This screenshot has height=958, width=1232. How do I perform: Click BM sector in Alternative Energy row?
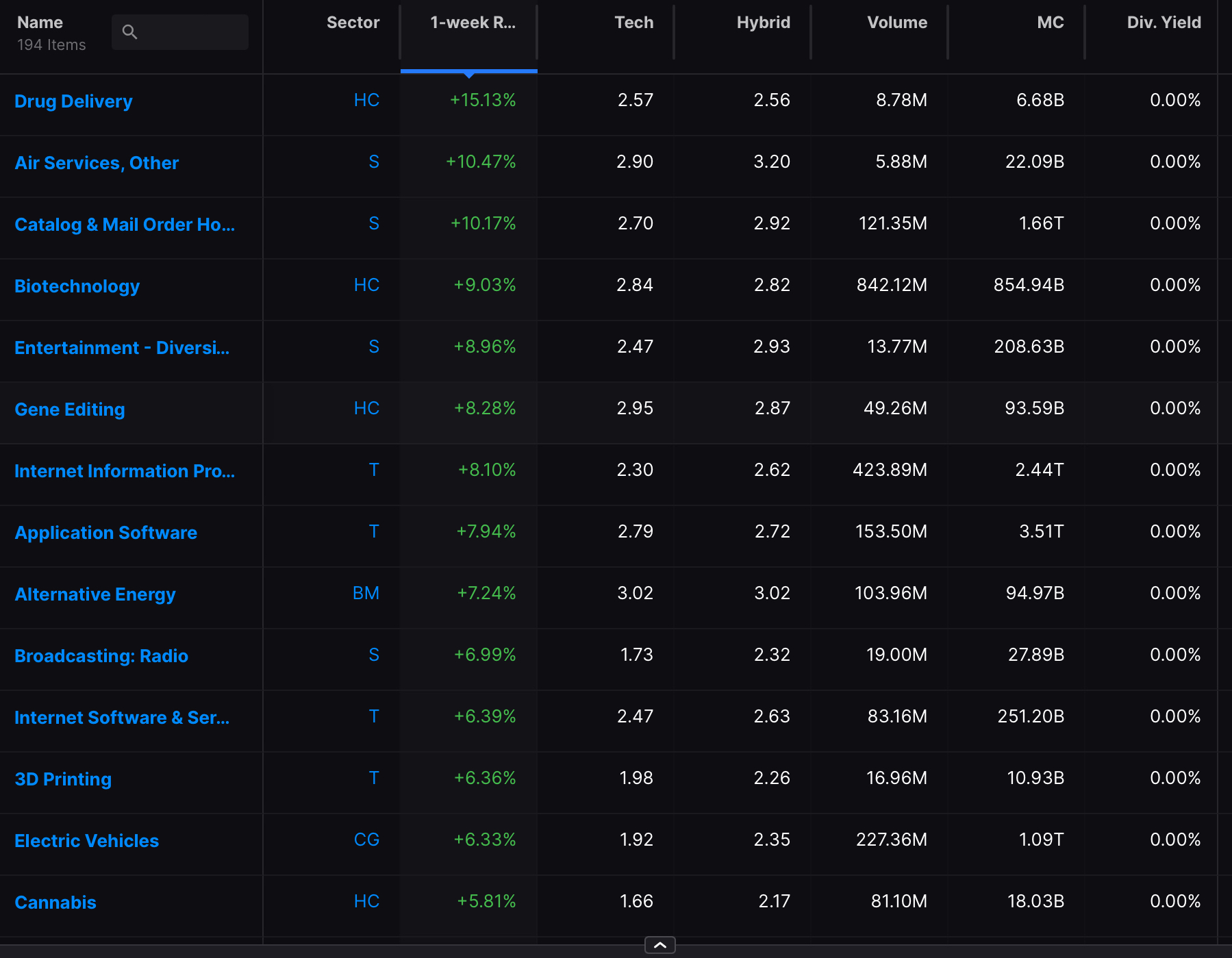pyautogui.click(x=366, y=593)
